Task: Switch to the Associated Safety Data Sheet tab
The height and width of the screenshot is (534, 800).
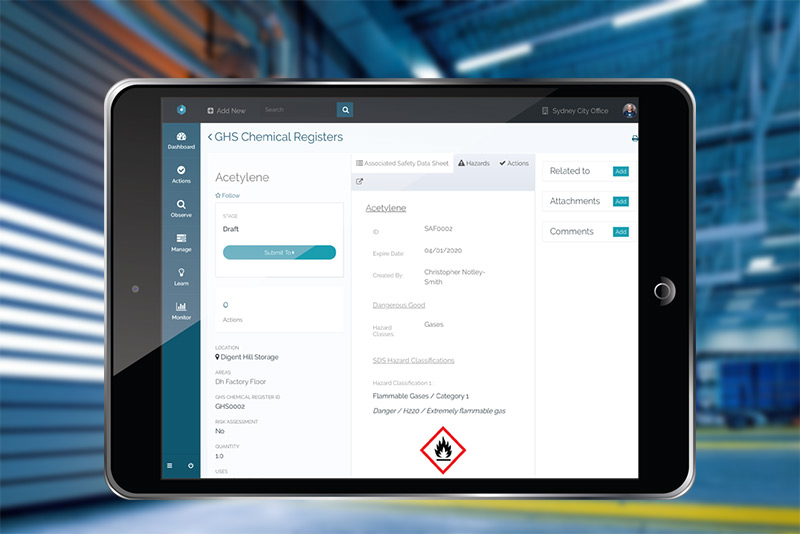Action: 403,163
